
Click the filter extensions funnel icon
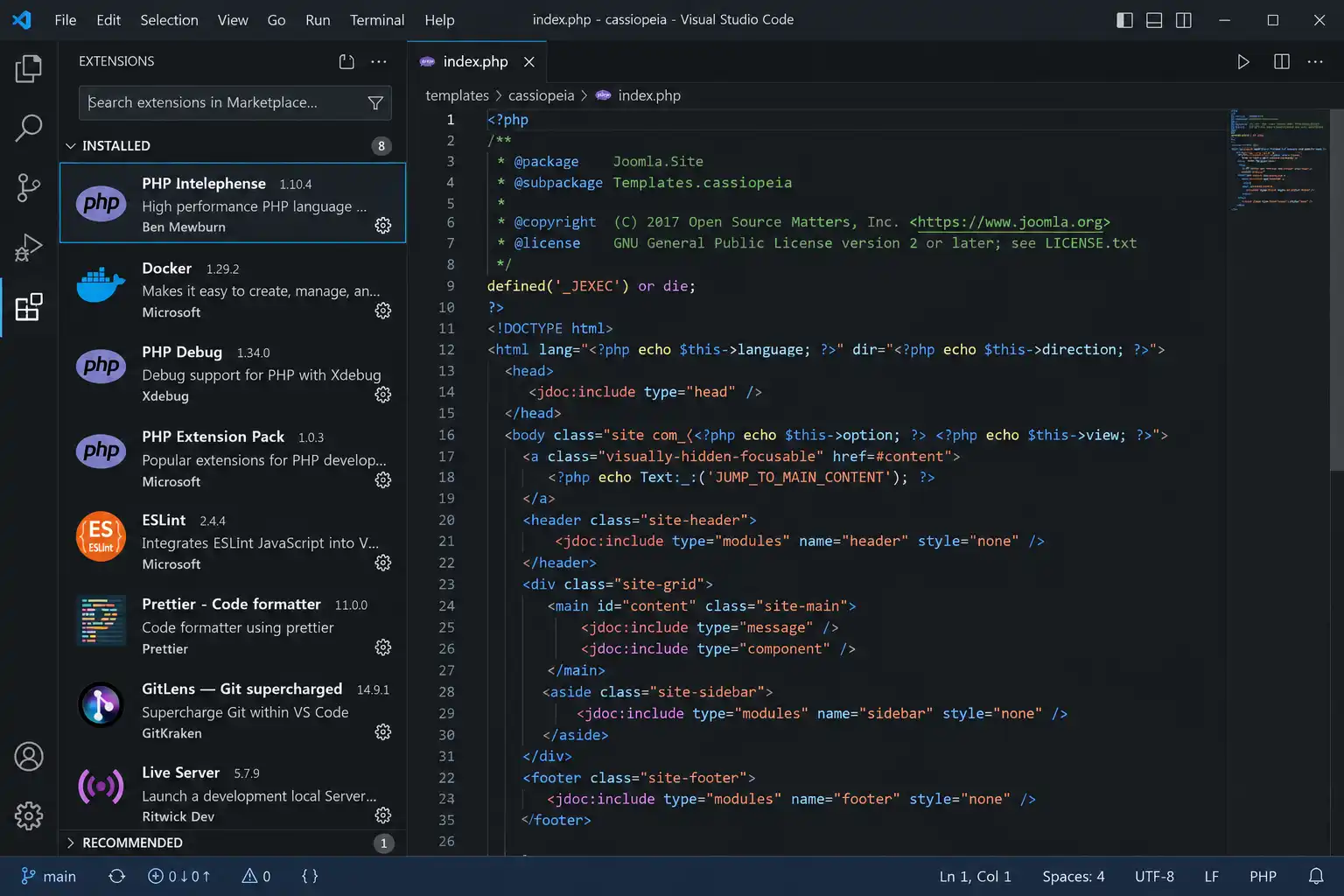point(375,102)
